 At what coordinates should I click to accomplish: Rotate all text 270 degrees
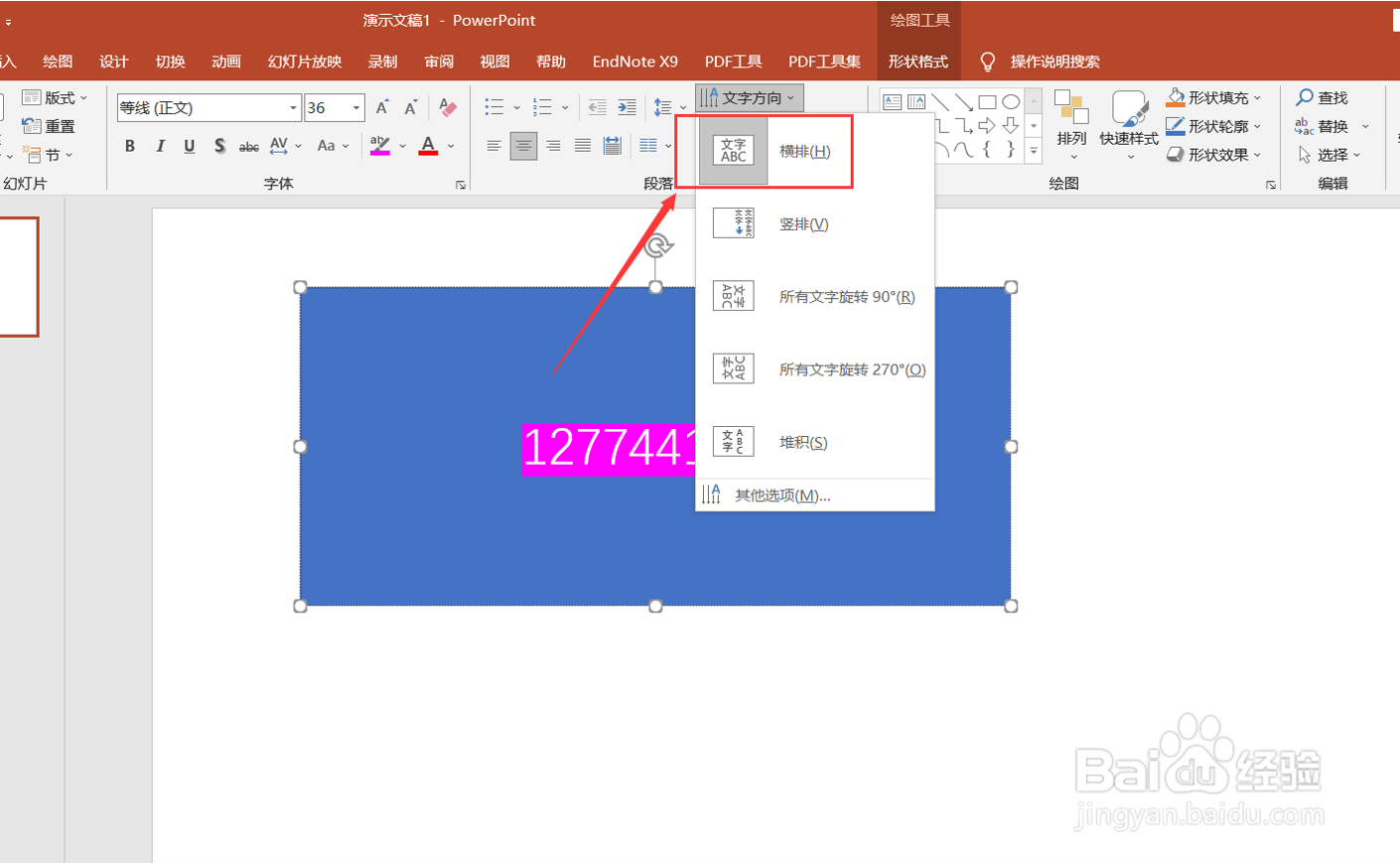coord(815,368)
